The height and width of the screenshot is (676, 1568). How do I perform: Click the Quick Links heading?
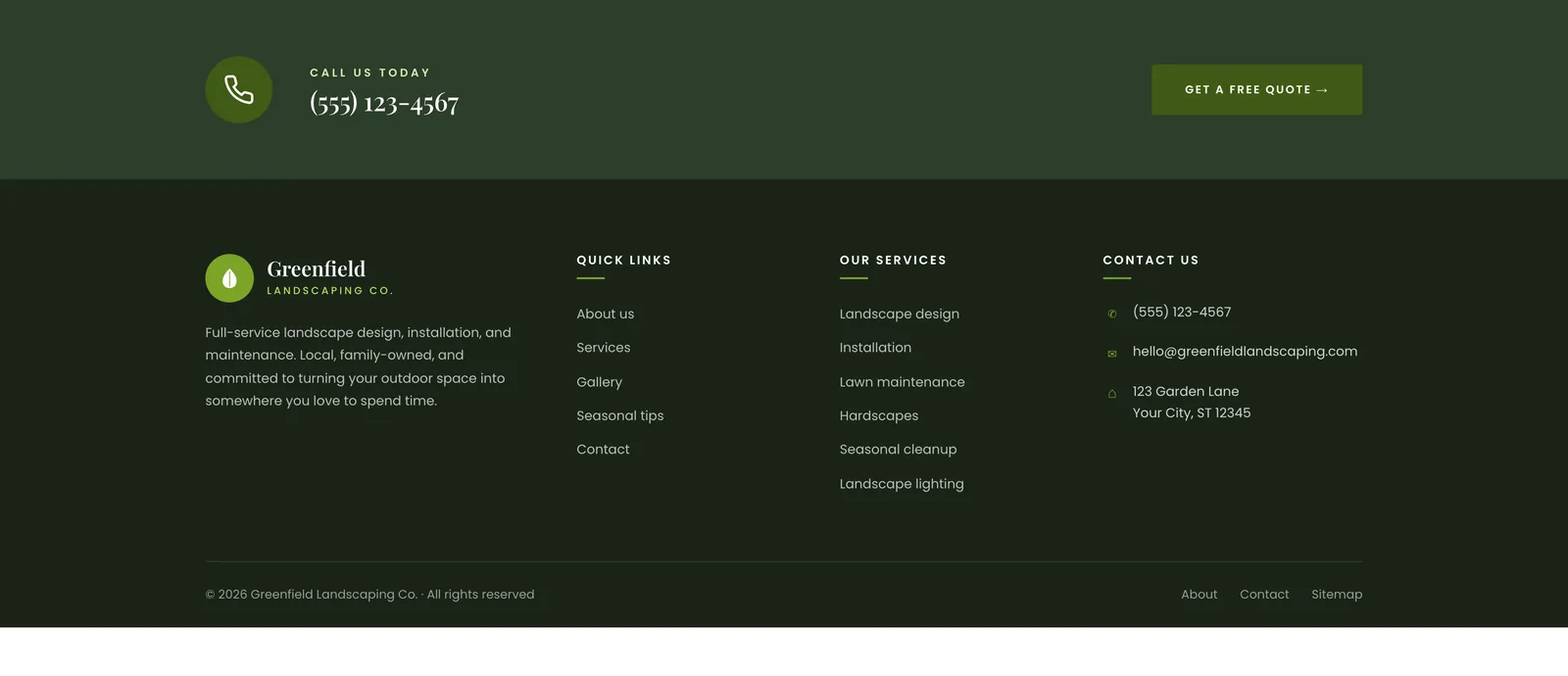click(x=624, y=261)
